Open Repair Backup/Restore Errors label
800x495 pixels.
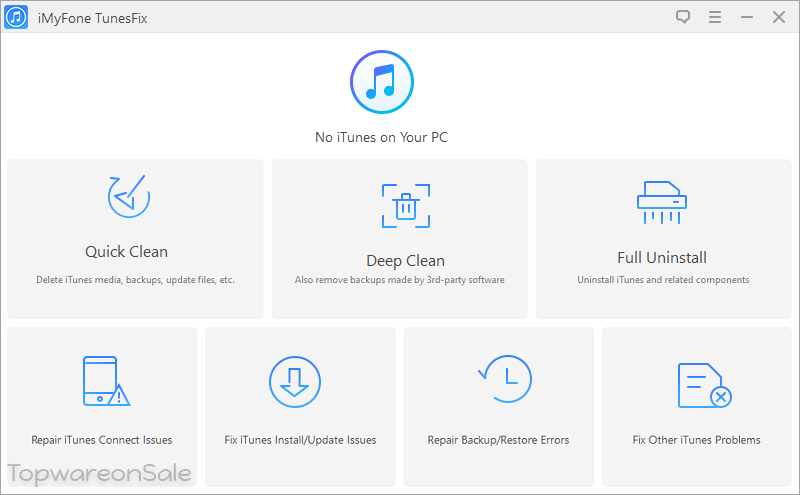click(498, 440)
